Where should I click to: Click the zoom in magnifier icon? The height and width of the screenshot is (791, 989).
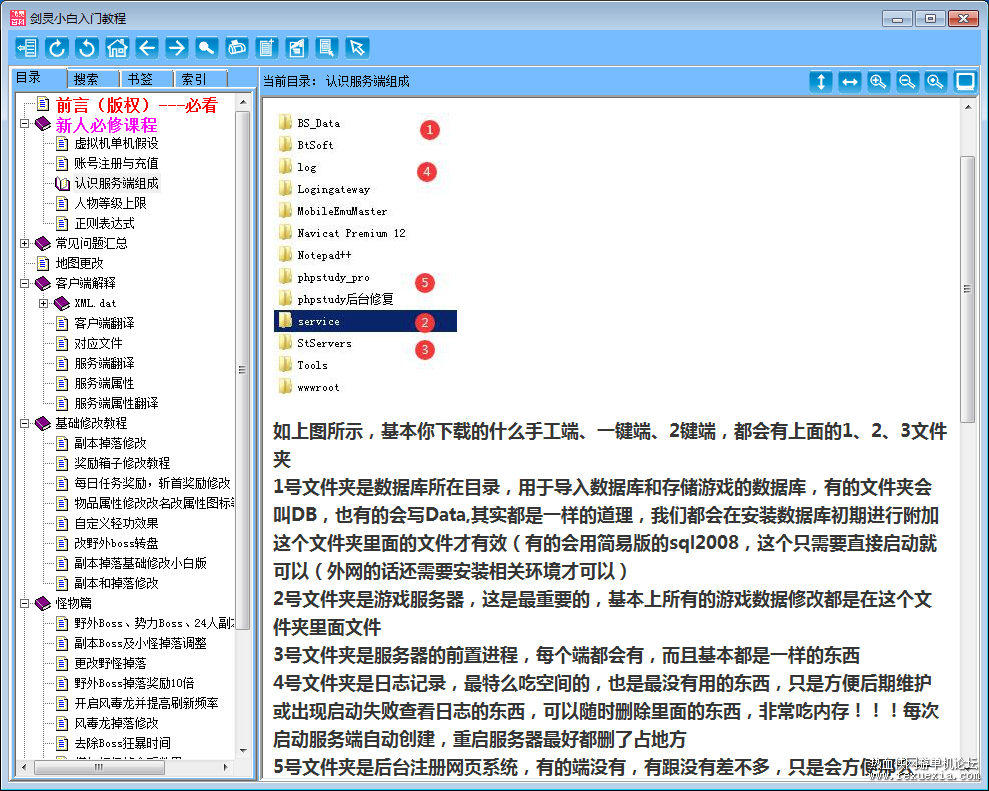[x=878, y=81]
